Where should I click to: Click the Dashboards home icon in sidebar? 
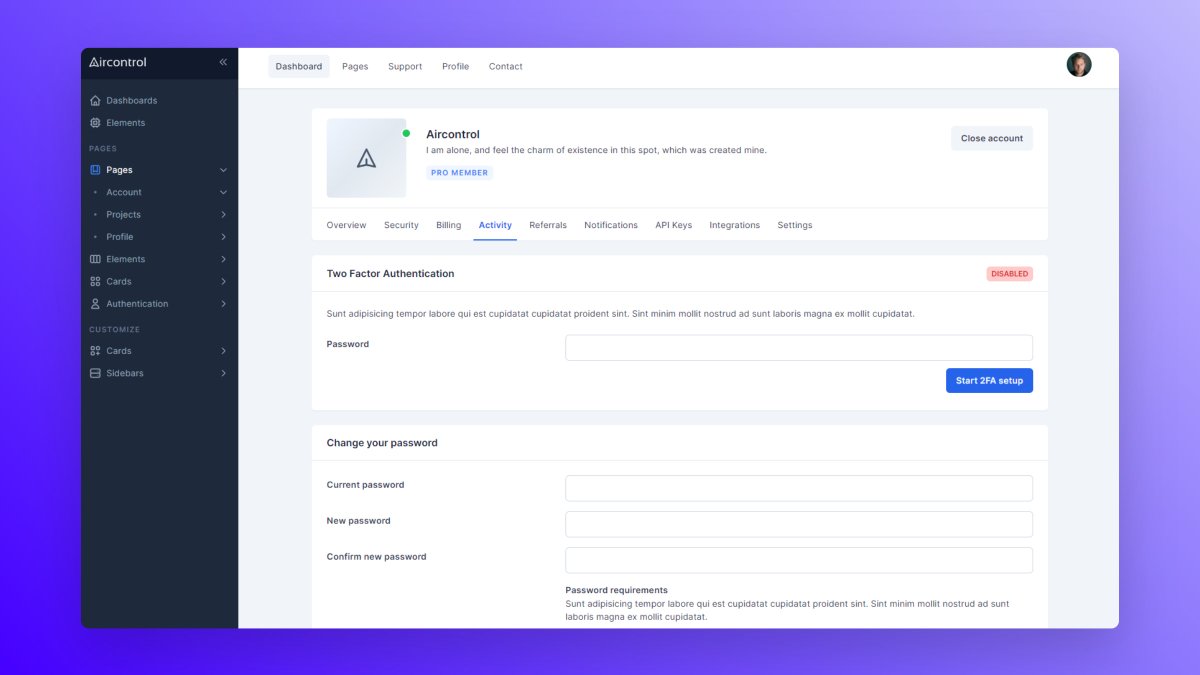(x=96, y=100)
